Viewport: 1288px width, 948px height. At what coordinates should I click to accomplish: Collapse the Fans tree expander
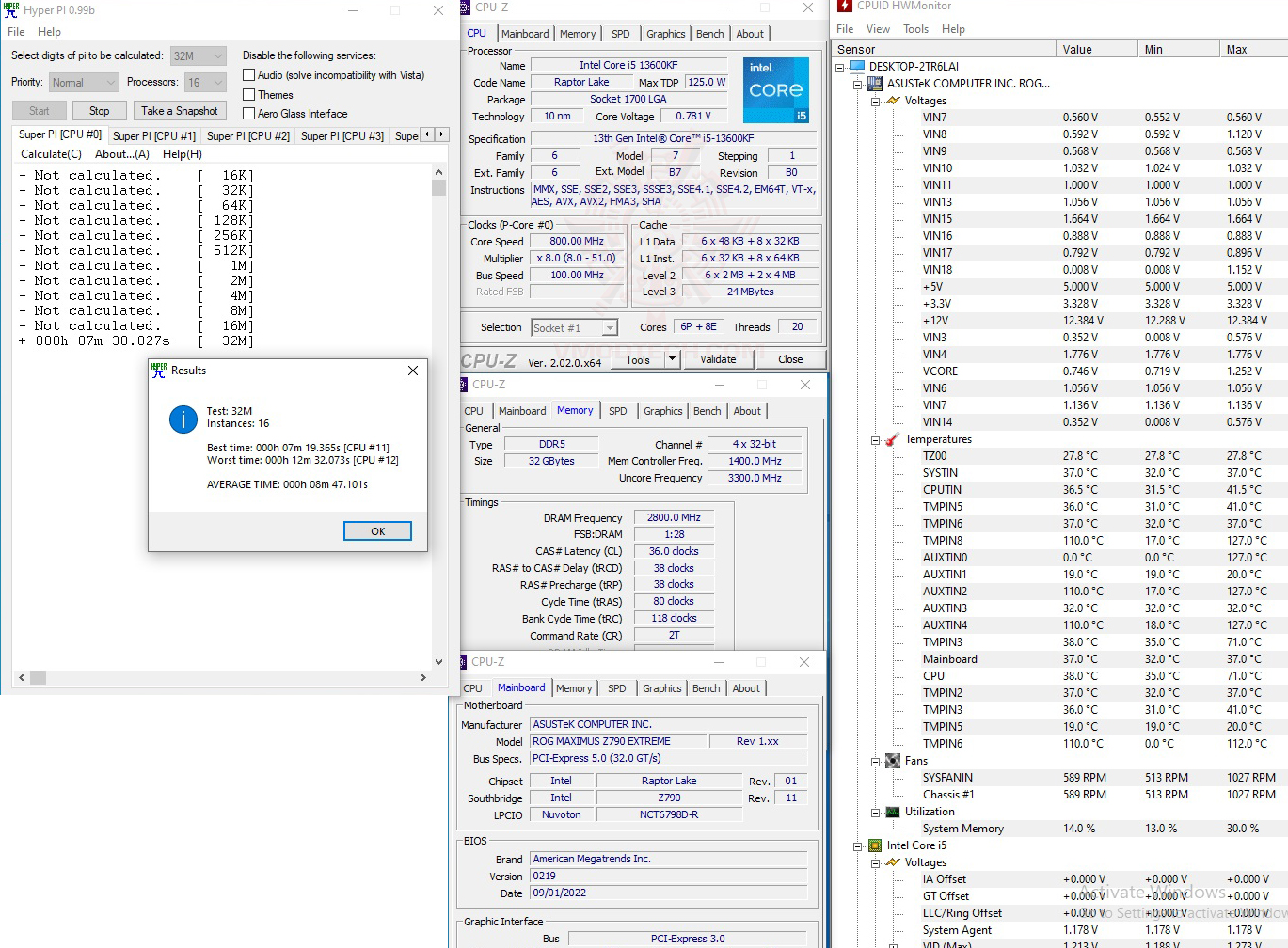pos(876,761)
